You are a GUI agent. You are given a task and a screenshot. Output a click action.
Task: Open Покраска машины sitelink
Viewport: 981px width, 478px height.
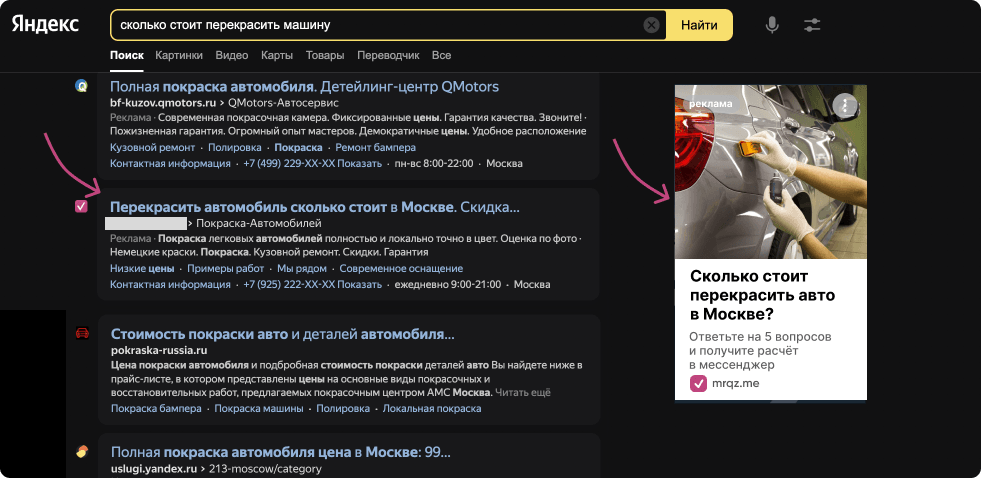(259, 409)
